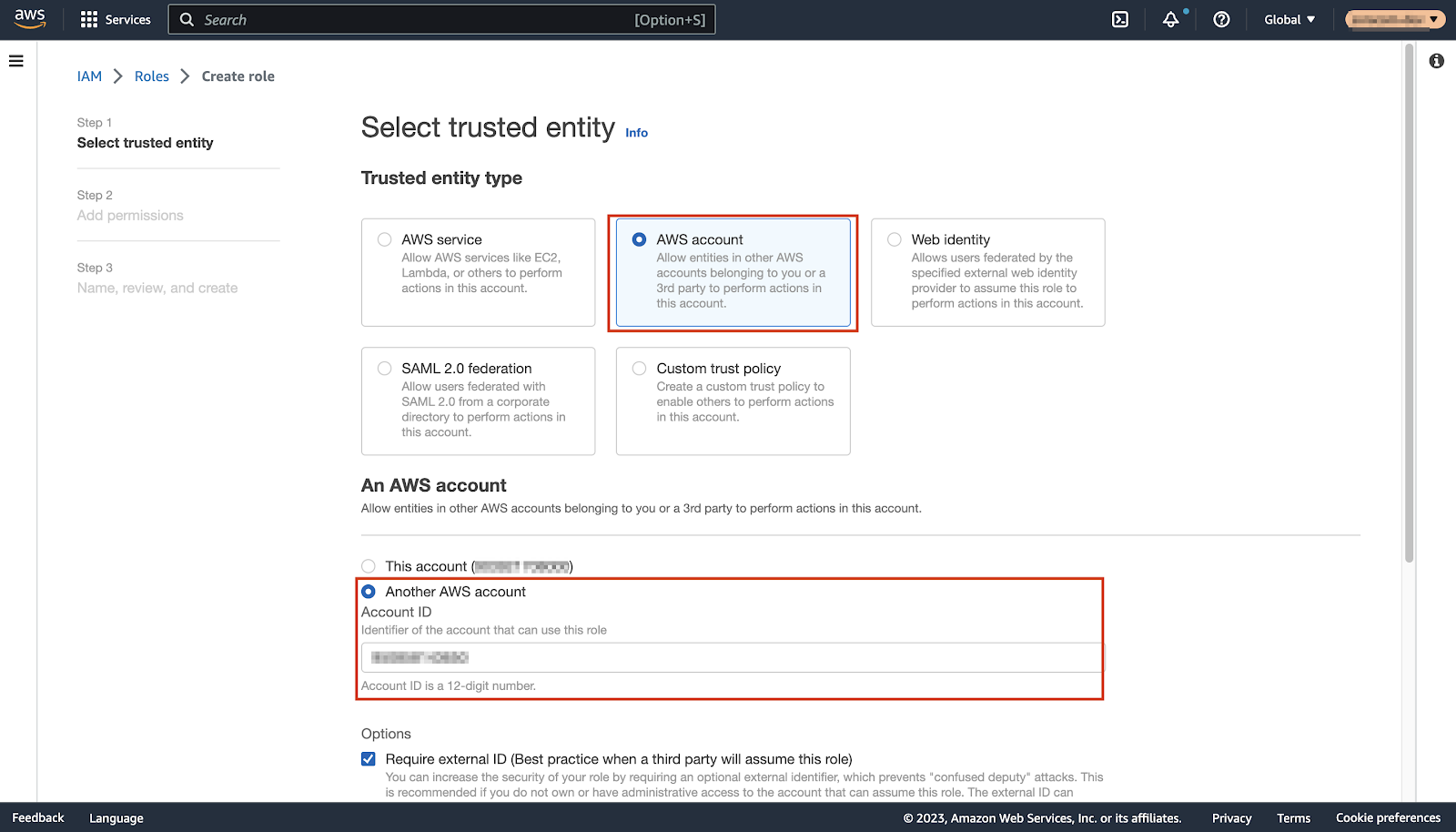The image size is (1456, 832).
Task: Click the Account ID input field
Action: [x=731, y=657]
